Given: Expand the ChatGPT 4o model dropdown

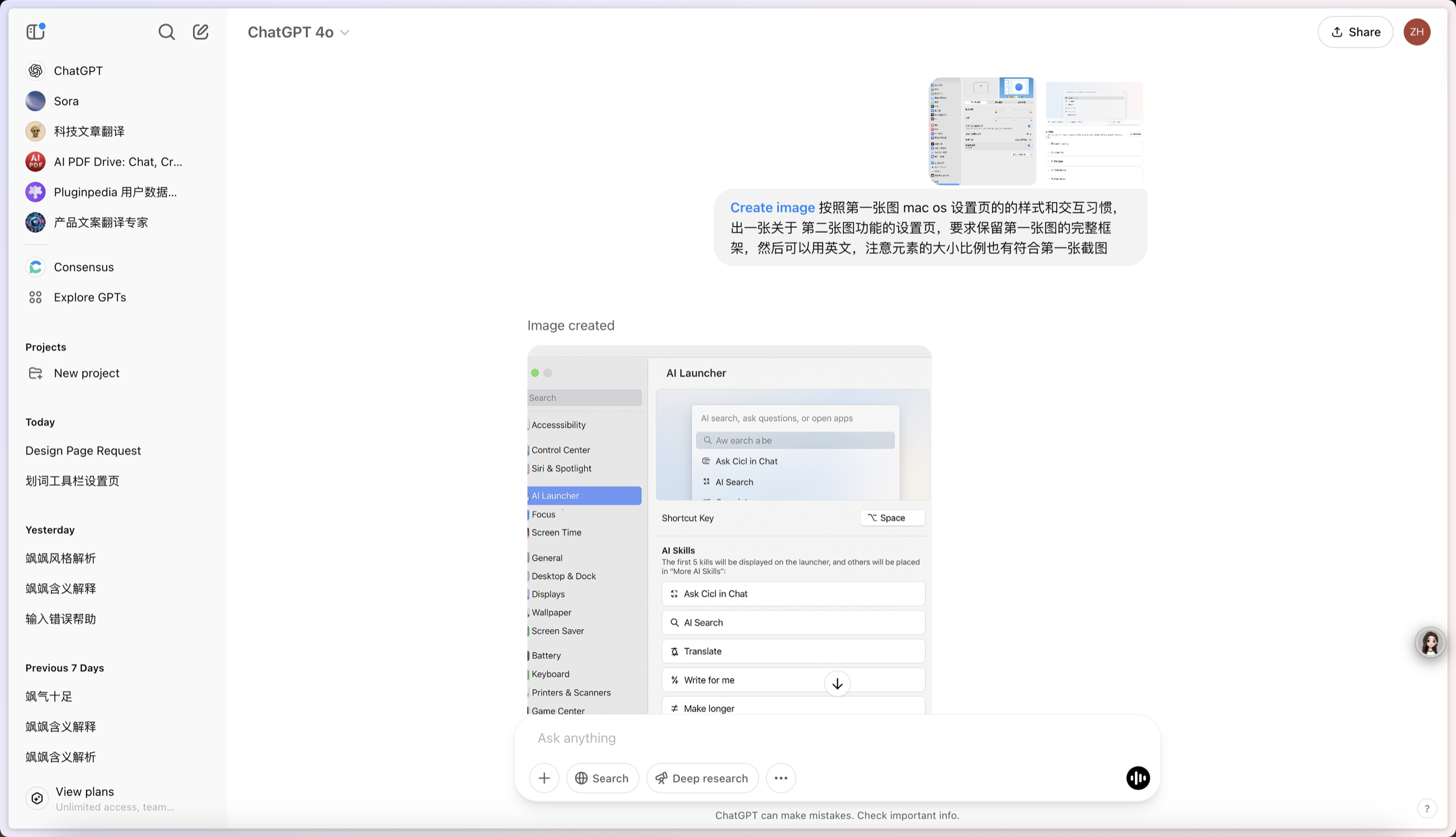Looking at the screenshot, I should pos(298,32).
